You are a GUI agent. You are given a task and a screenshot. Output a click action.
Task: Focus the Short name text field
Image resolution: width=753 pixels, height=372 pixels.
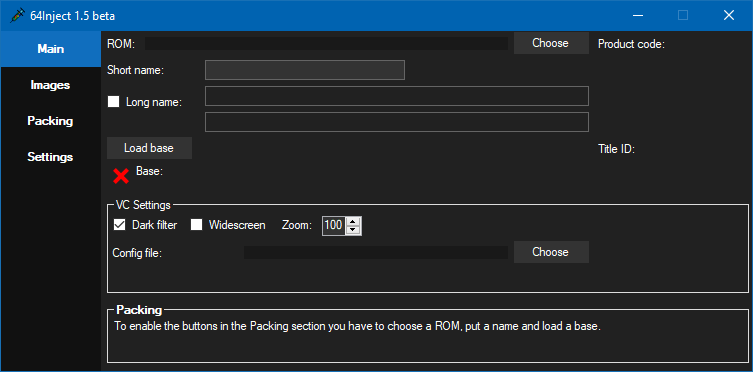coord(304,70)
